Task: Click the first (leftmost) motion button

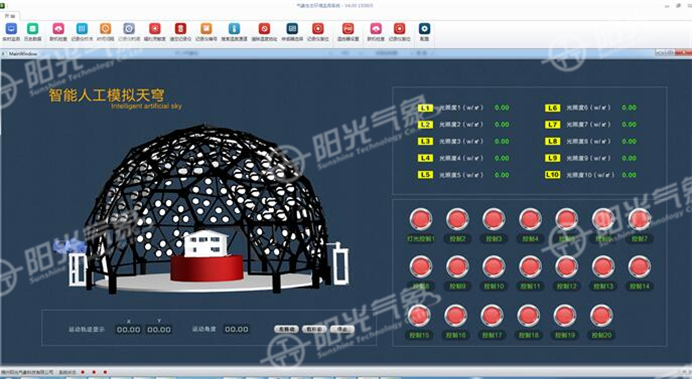Action: pos(286,329)
